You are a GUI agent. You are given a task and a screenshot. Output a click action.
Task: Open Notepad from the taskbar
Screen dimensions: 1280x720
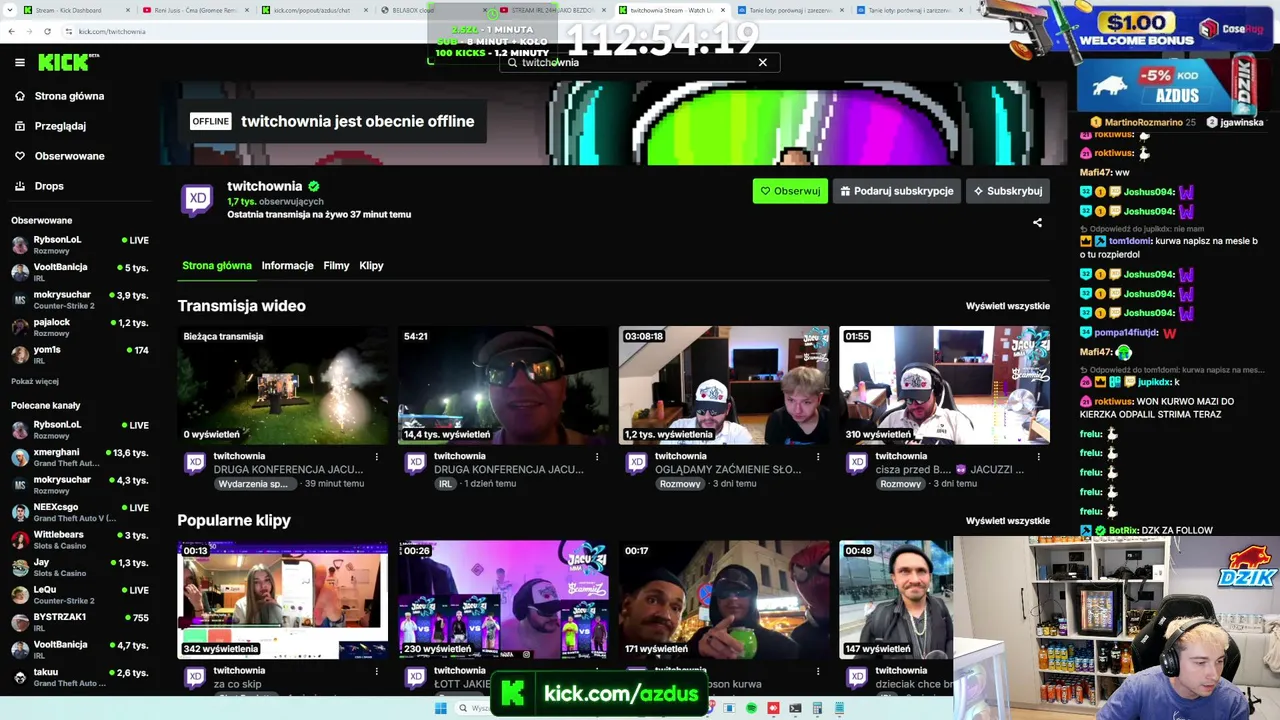[839, 708]
